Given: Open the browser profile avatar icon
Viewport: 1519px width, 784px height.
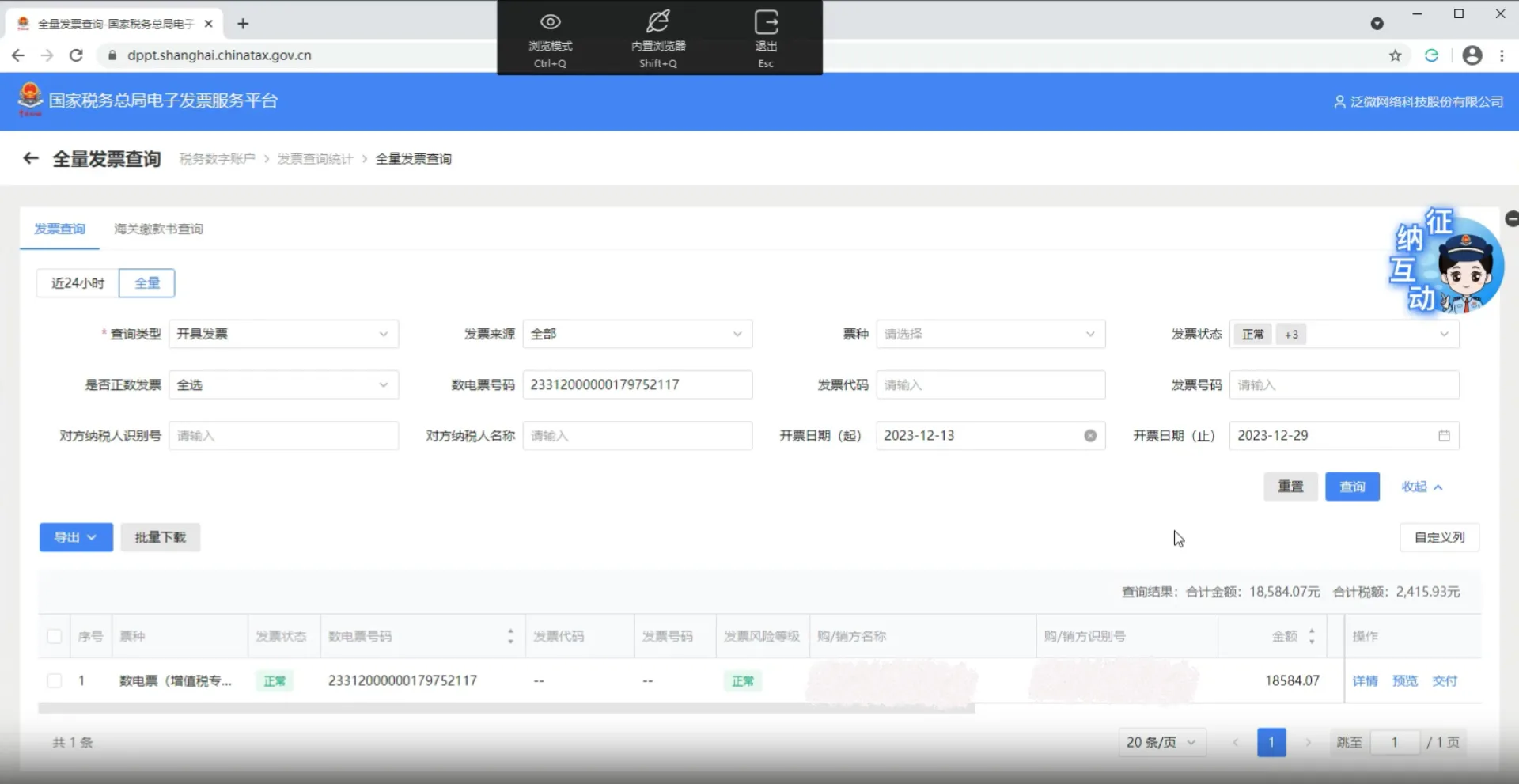Looking at the screenshot, I should [1472, 55].
